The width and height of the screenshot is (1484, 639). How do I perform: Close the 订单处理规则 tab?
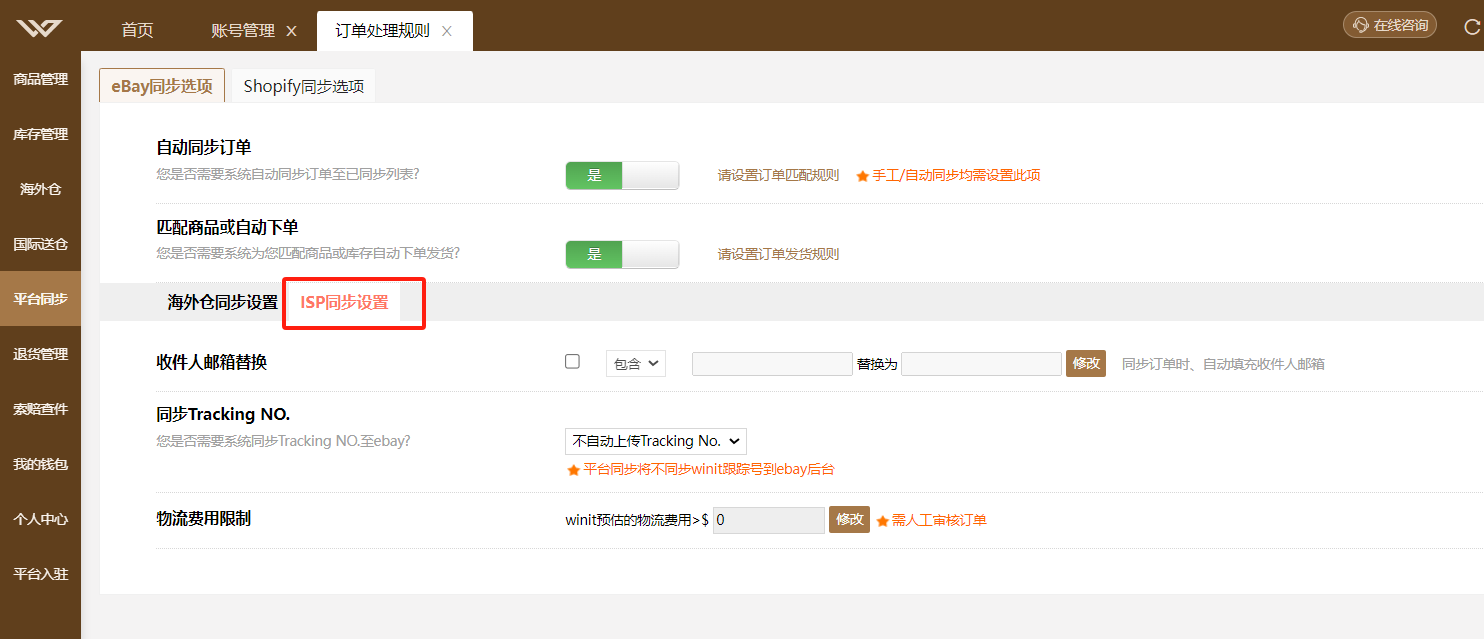[x=447, y=31]
